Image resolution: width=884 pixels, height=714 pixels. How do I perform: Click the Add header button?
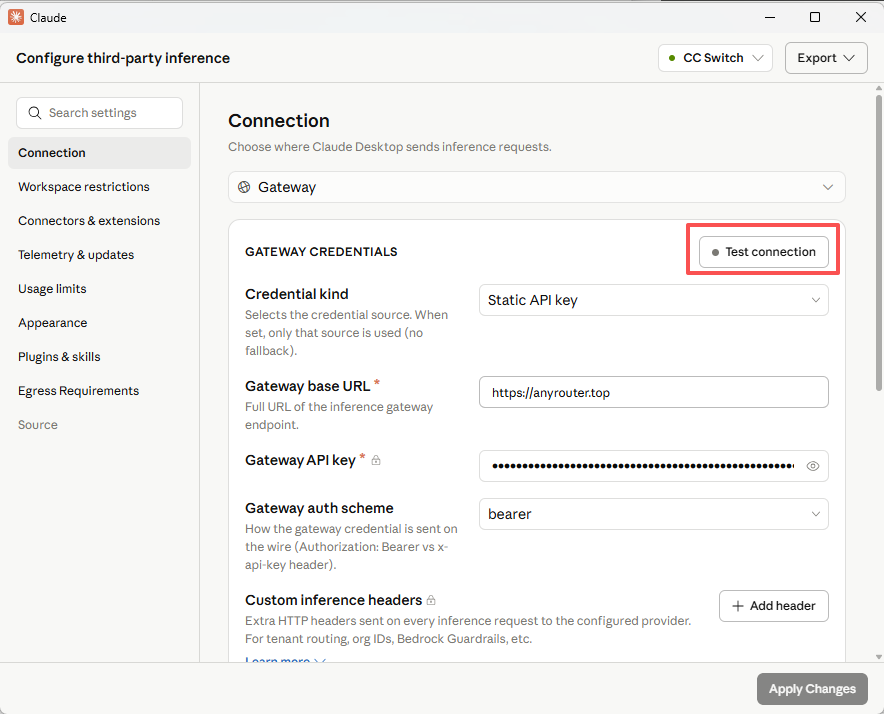pos(774,606)
